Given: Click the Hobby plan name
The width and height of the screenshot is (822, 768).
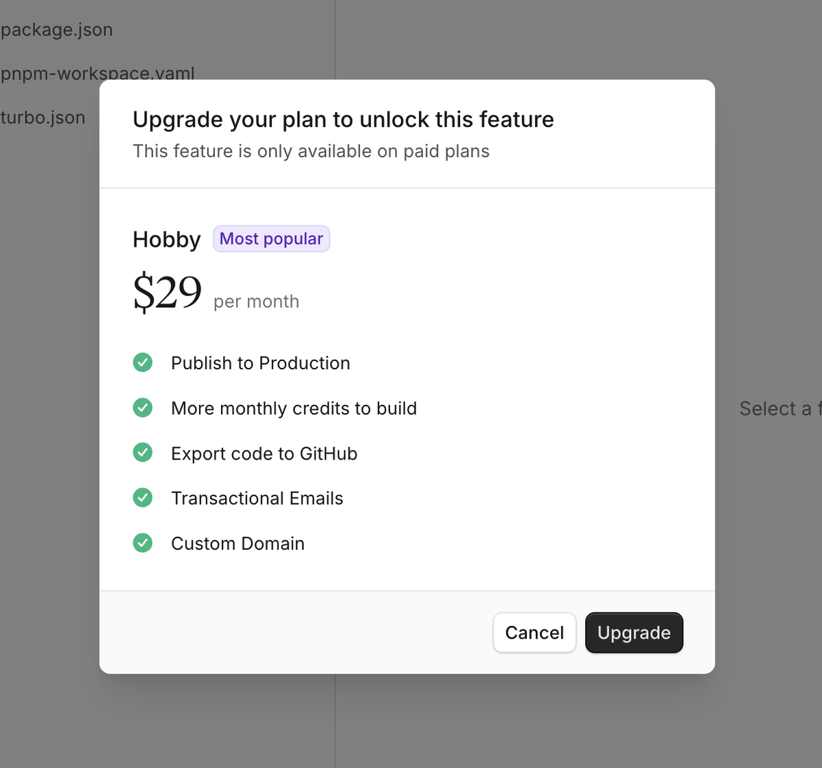Looking at the screenshot, I should [167, 240].
